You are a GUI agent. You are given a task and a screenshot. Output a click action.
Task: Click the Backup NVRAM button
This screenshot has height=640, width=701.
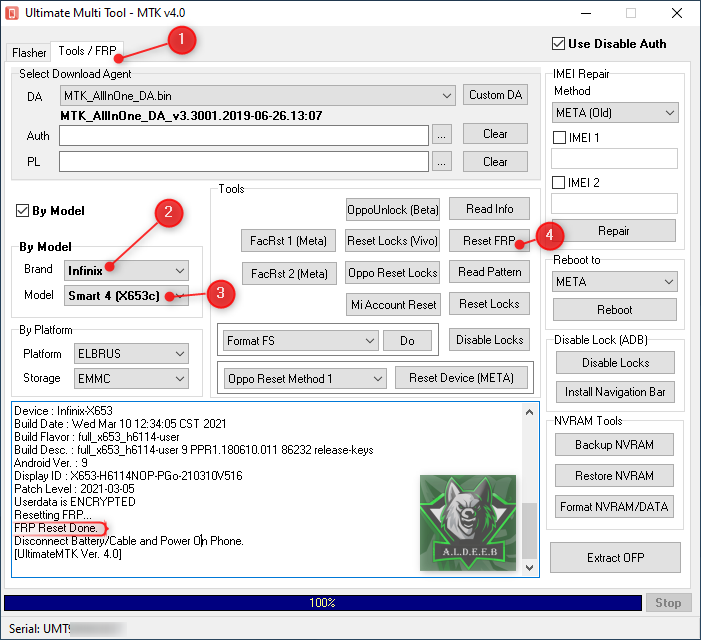[x=614, y=445]
